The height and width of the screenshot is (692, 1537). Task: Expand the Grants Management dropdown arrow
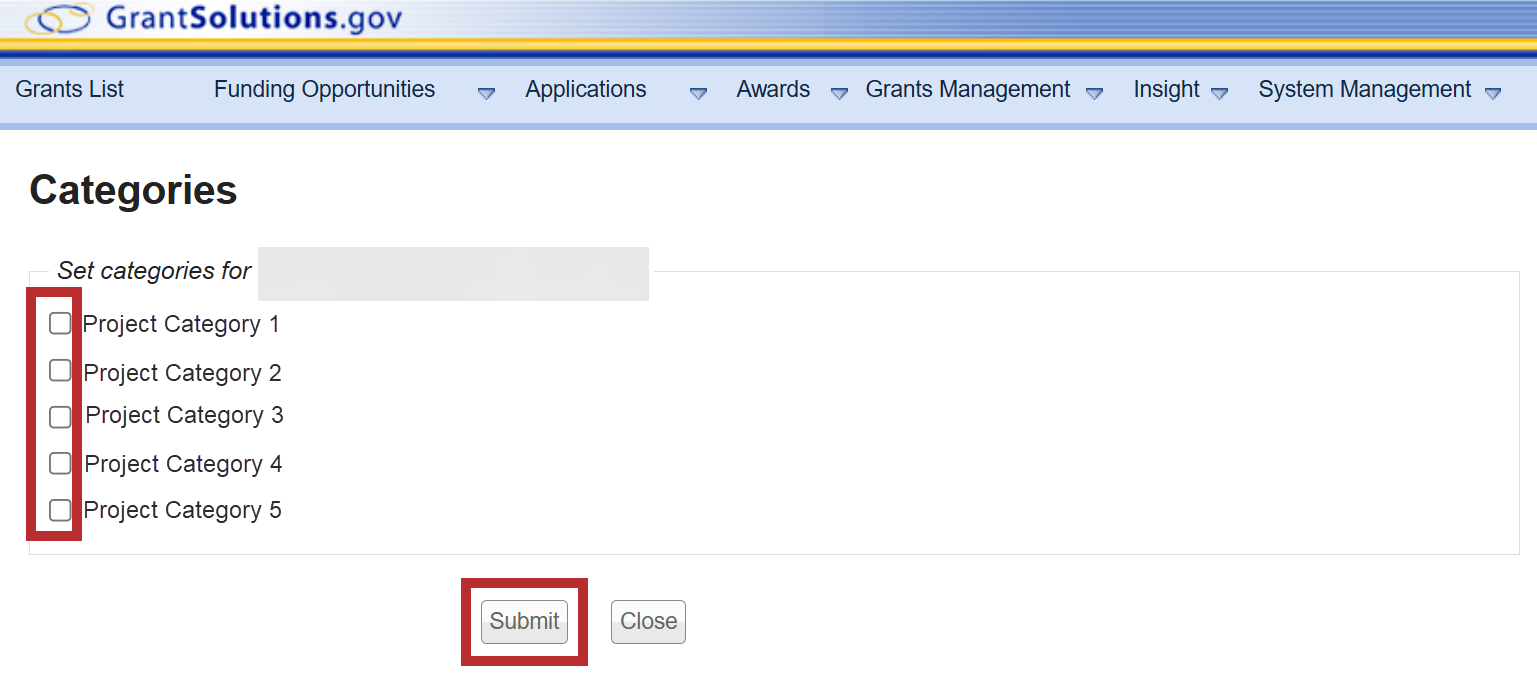click(1094, 93)
